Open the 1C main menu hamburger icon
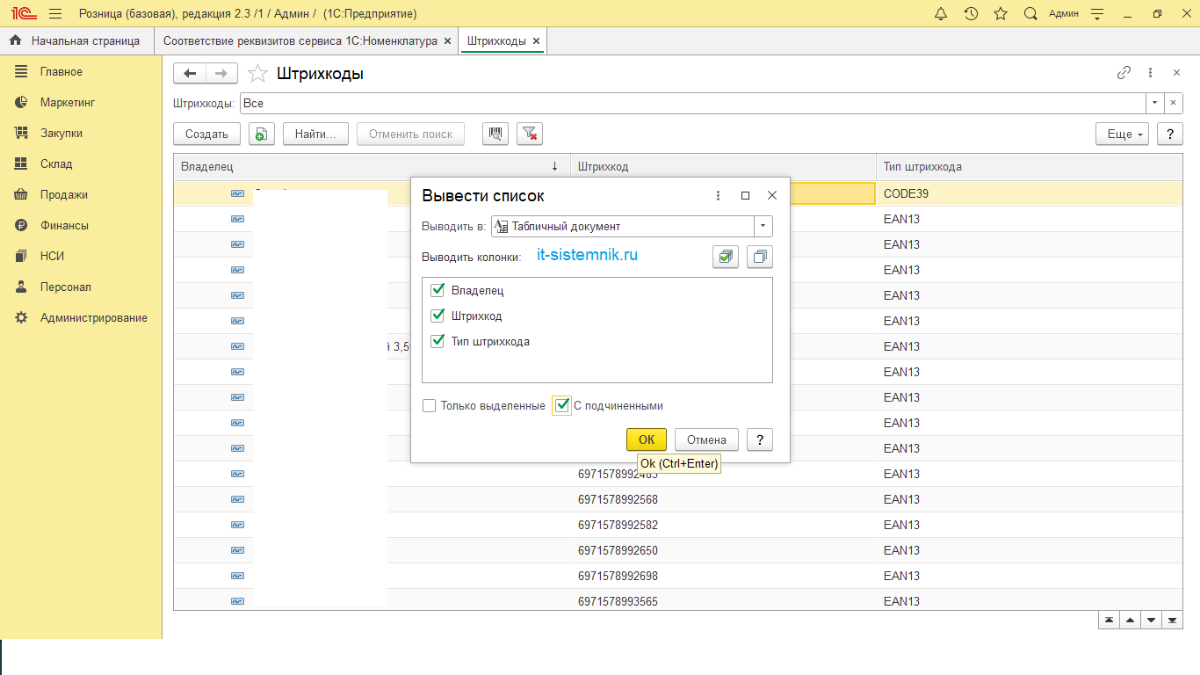This screenshot has width=1200, height=675. point(54,14)
